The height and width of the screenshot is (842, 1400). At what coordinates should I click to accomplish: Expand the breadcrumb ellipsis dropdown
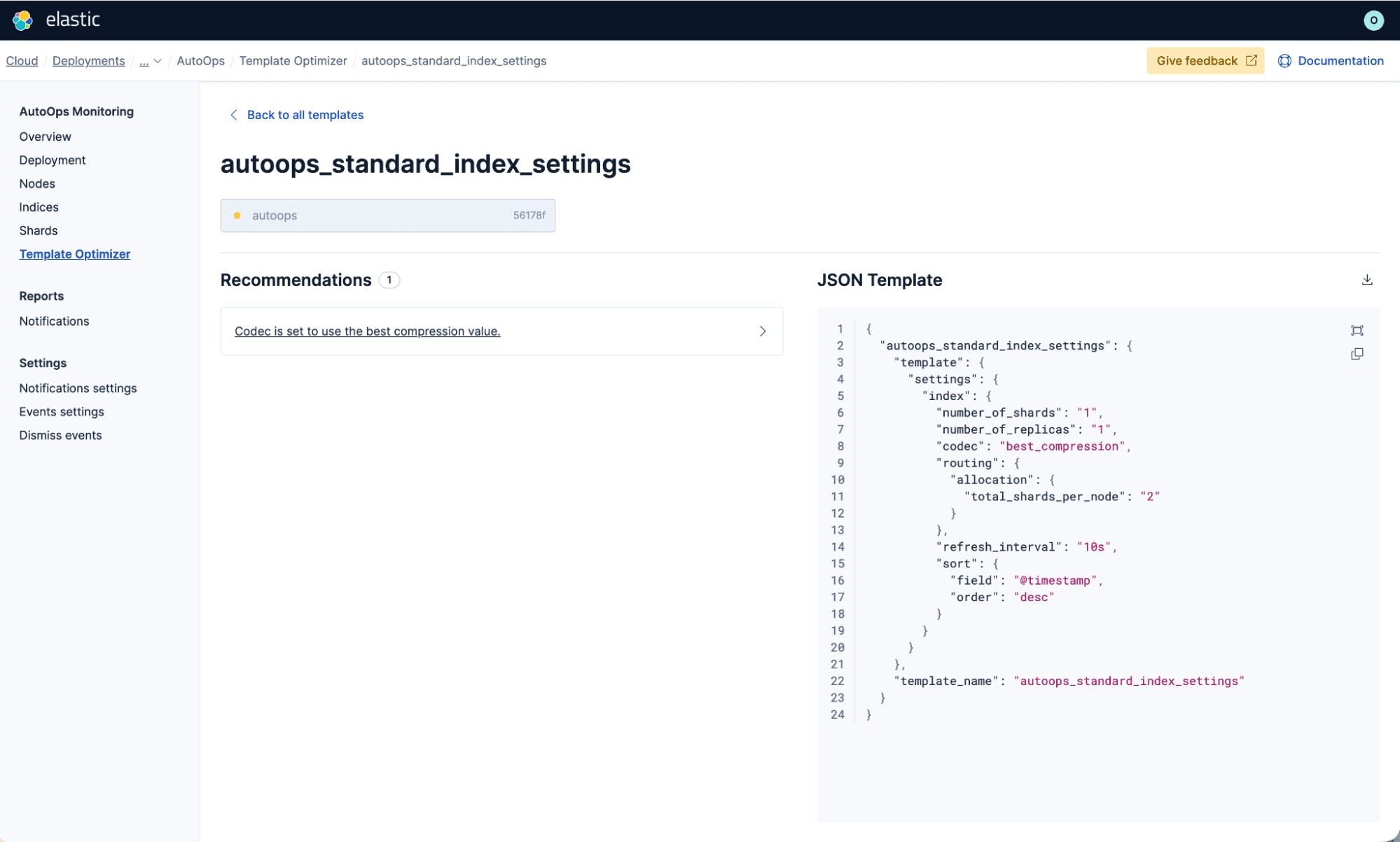151,61
